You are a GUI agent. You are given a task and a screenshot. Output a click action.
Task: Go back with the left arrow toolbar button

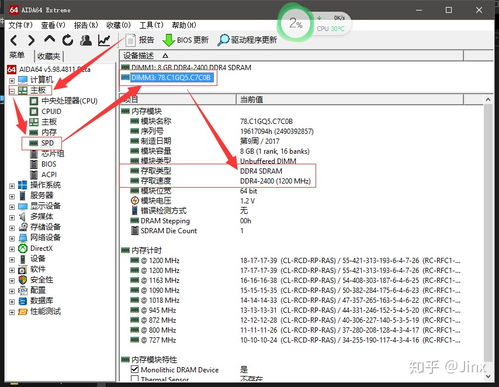point(14,40)
